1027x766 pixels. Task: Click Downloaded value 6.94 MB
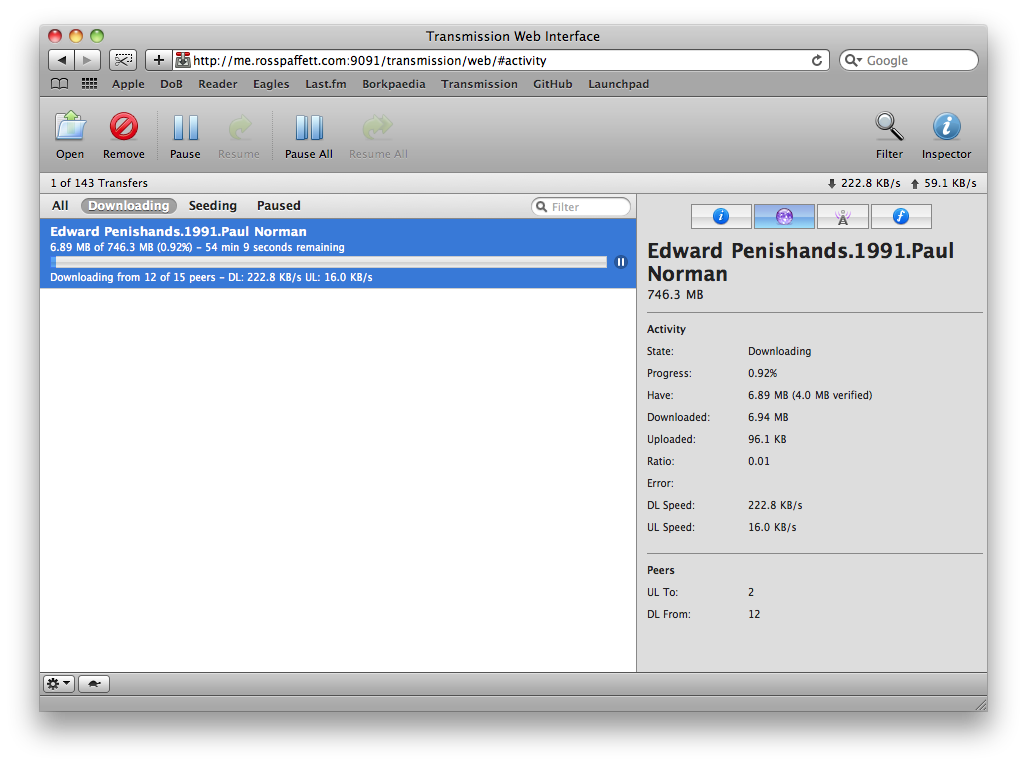(768, 417)
